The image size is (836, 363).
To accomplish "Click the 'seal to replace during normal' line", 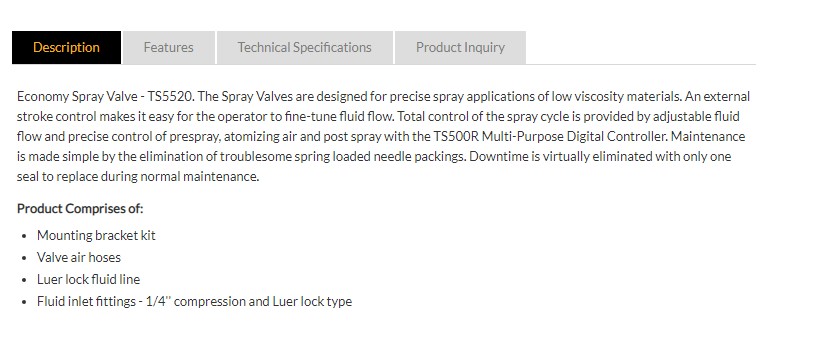I will pyautogui.click(x=99, y=177).
